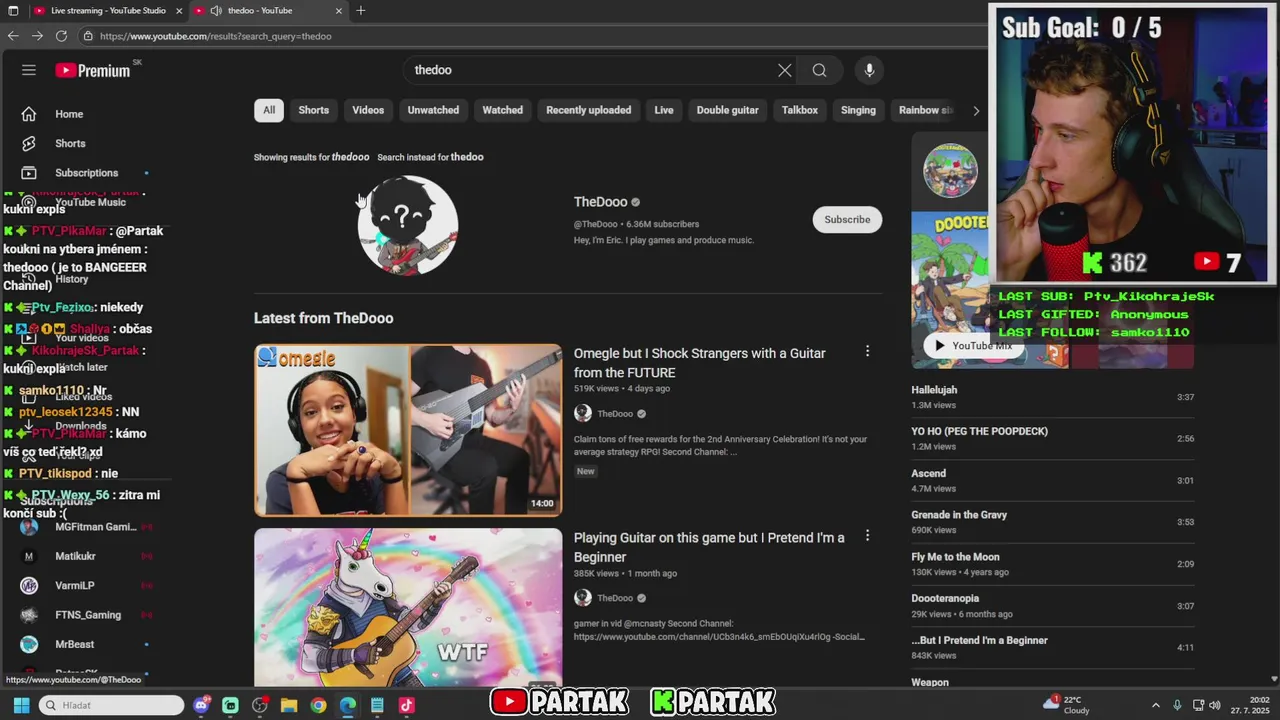Open the Windows Start menu
The height and width of the screenshot is (720, 1280).
pos(21,705)
